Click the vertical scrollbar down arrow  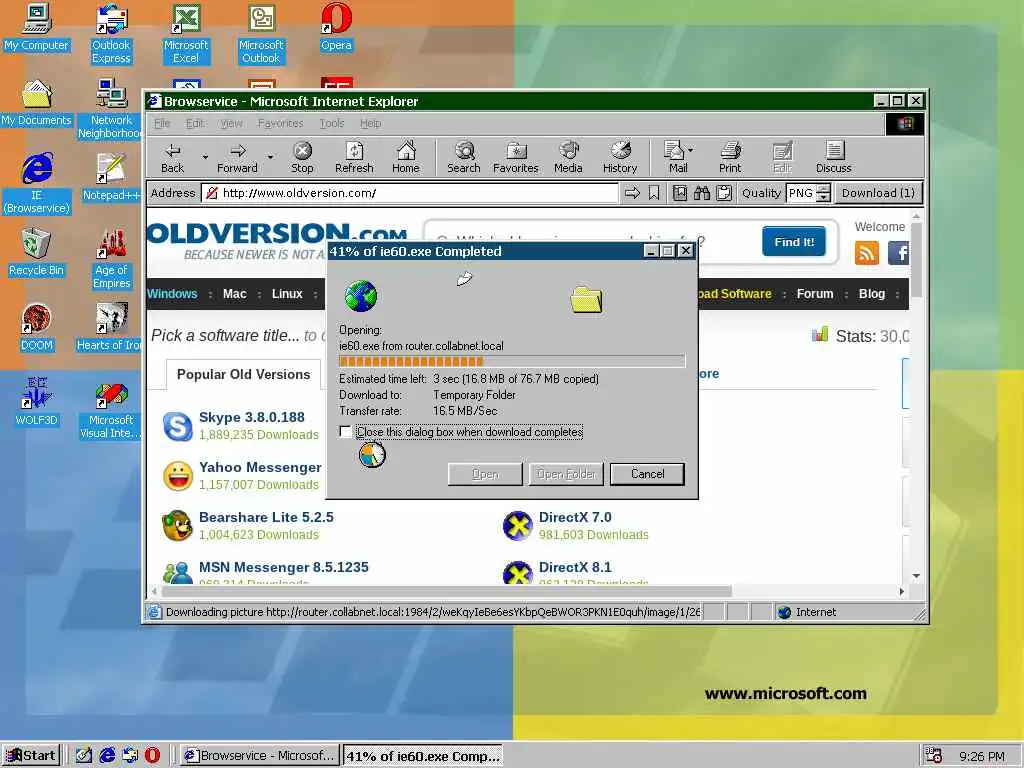point(916,575)
